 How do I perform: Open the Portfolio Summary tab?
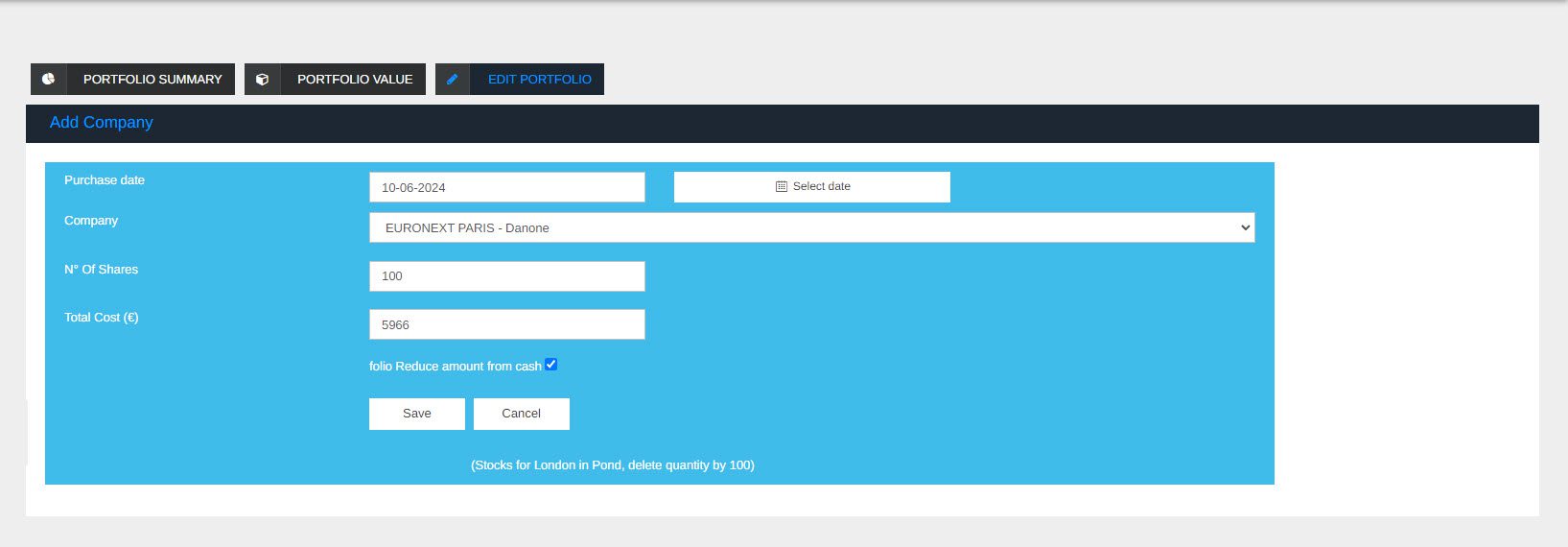click(x=152, y=80)
